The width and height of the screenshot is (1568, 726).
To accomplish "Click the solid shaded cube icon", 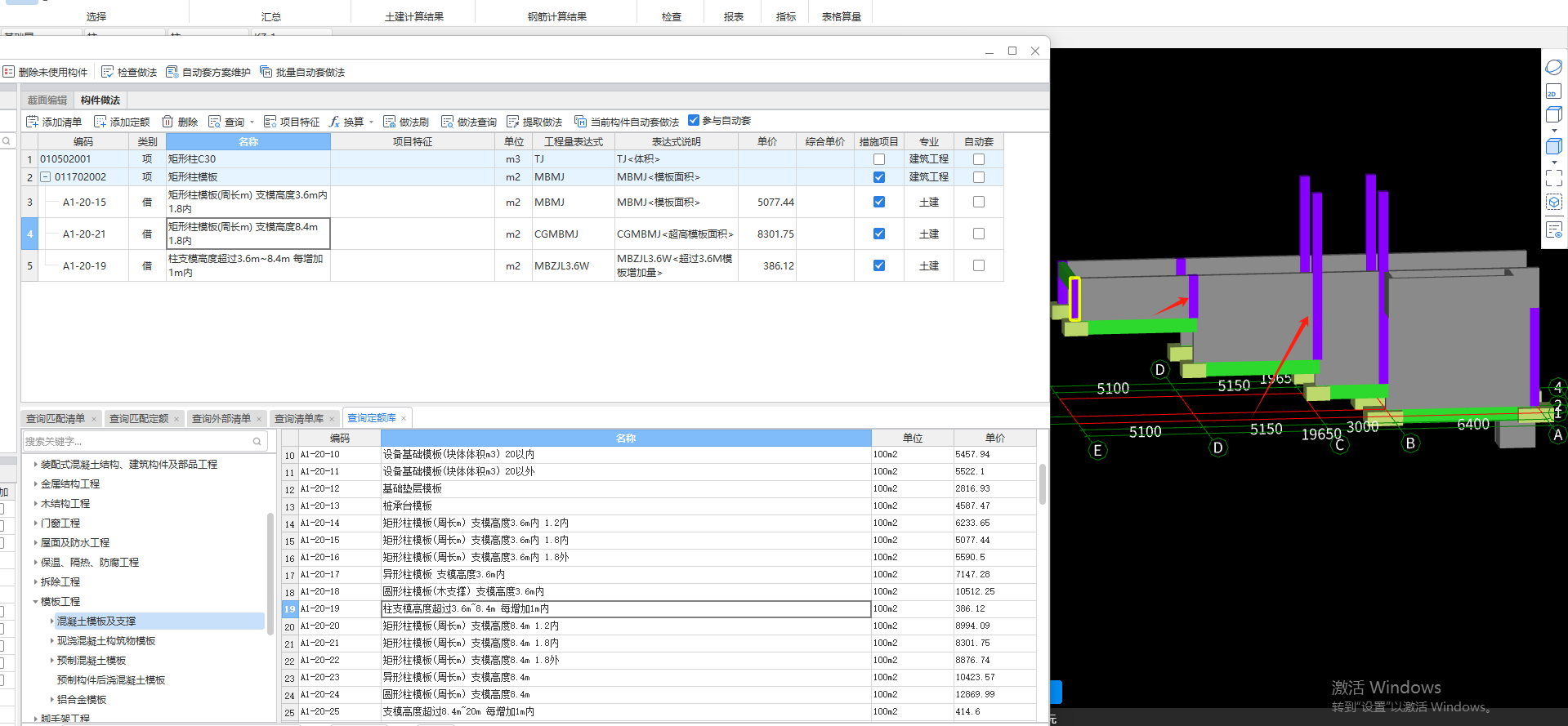I will point(1554,146).
